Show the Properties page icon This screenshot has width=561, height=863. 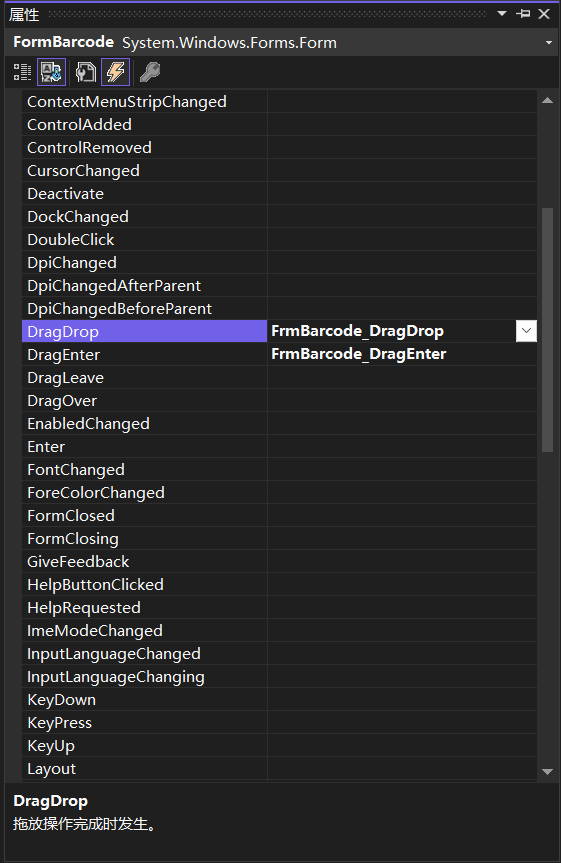click(86, 72)
